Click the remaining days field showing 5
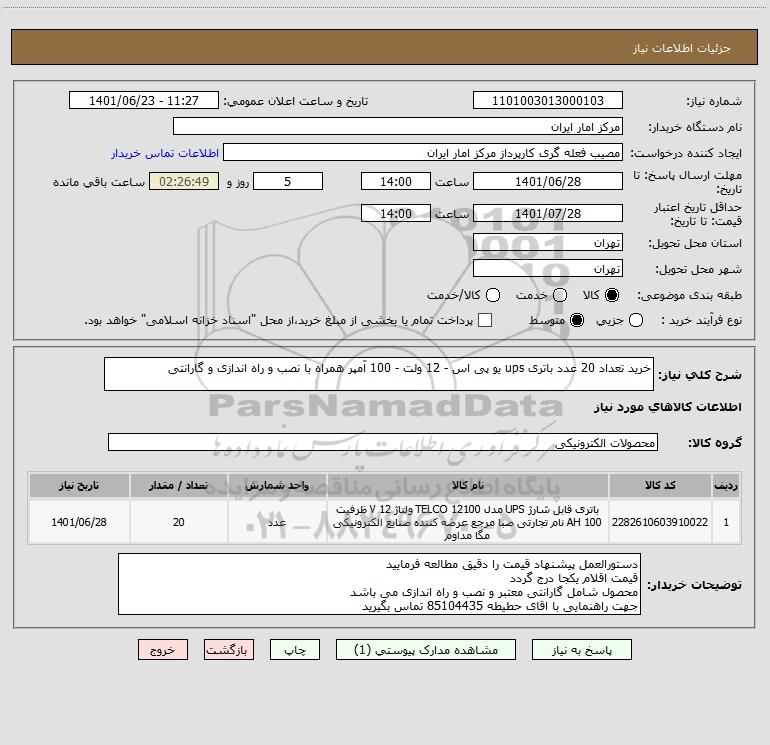 288,181
